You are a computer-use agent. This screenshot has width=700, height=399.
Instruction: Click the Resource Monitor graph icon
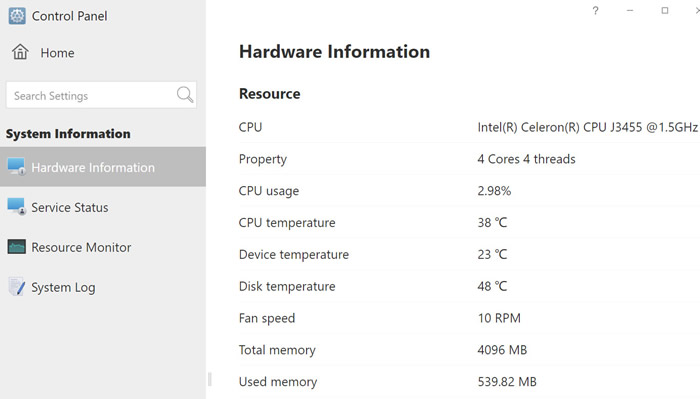point(17,246)
